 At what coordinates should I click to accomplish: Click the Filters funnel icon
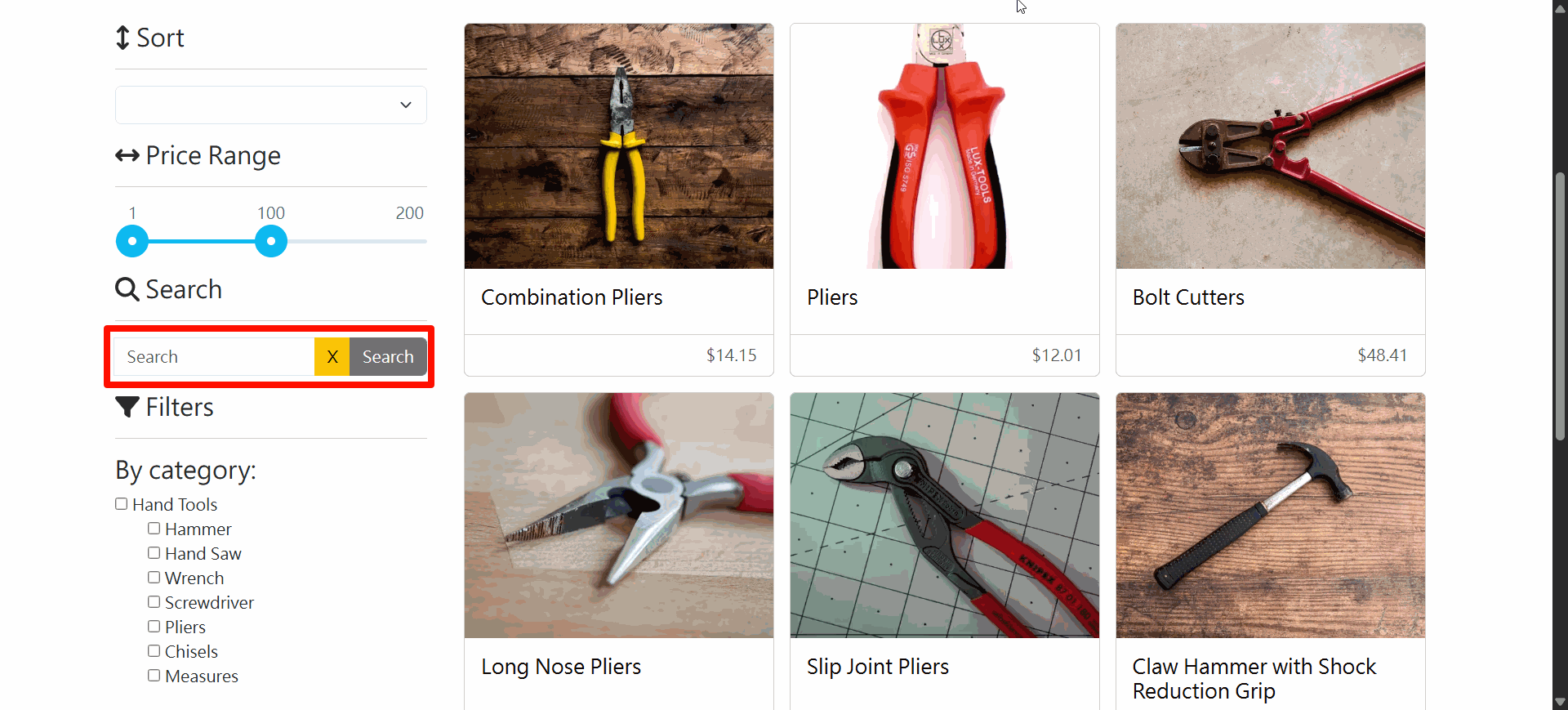127,407
